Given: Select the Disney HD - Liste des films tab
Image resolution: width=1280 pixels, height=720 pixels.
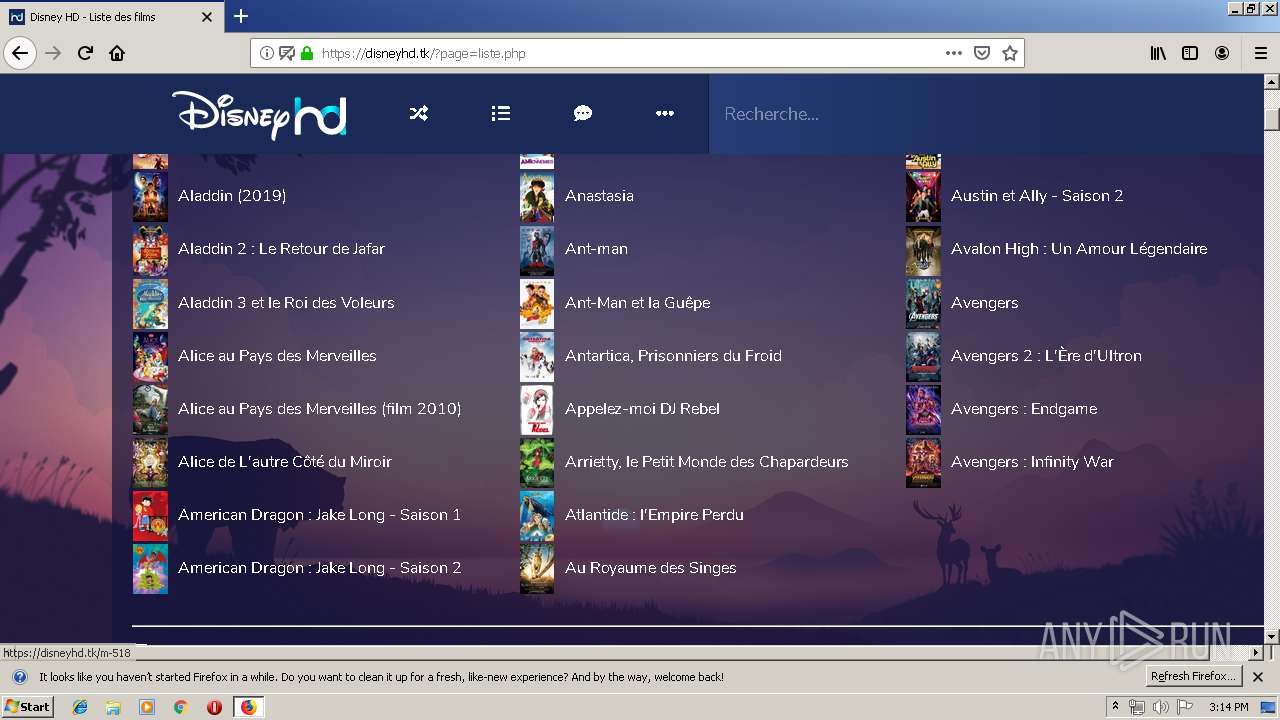Looking at the screenshot, I should [x=111, y=17].
